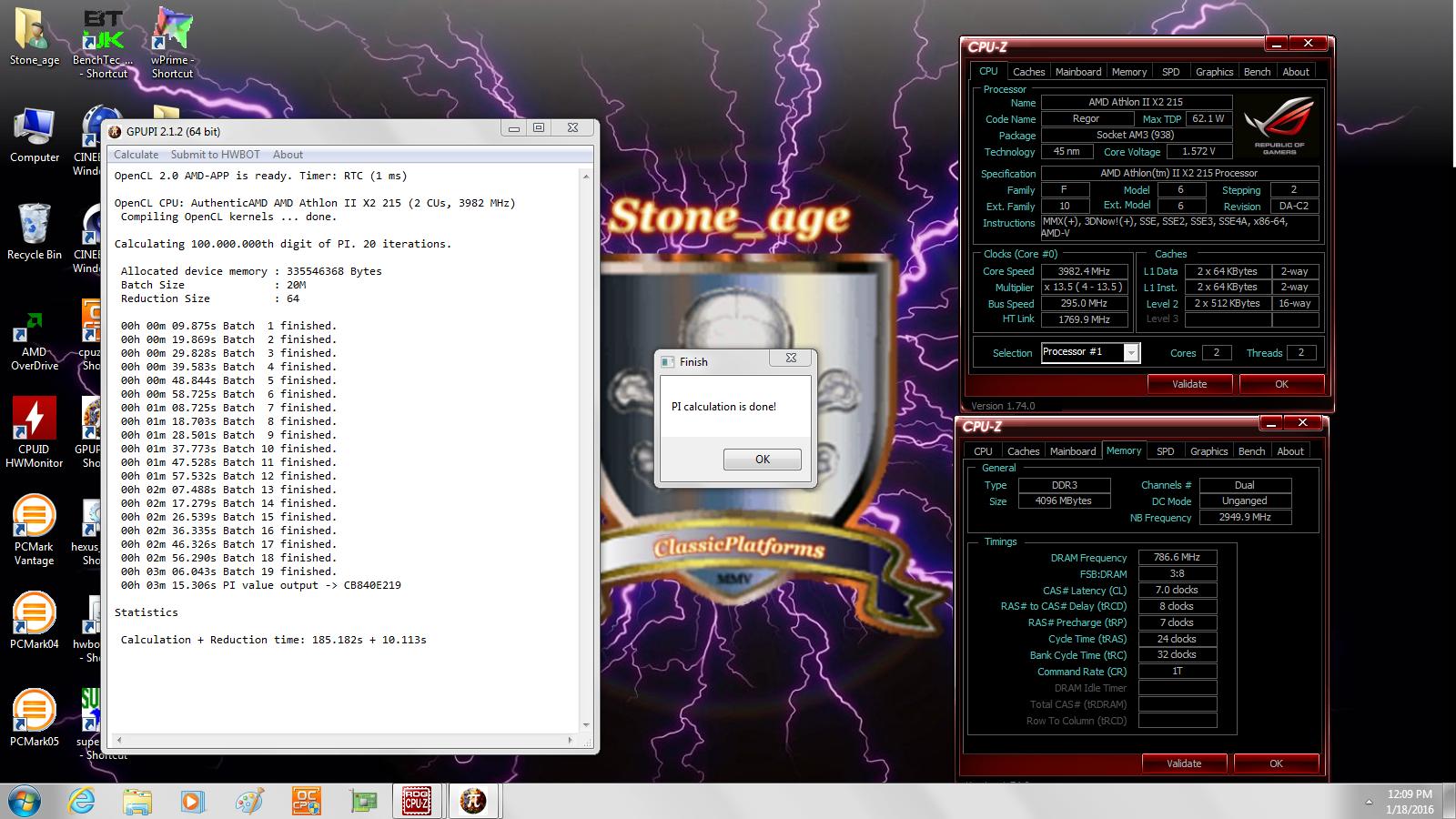1456x819 pixels.
Task: Open the Stone_age folder on desktop
Action: point(34,37)
